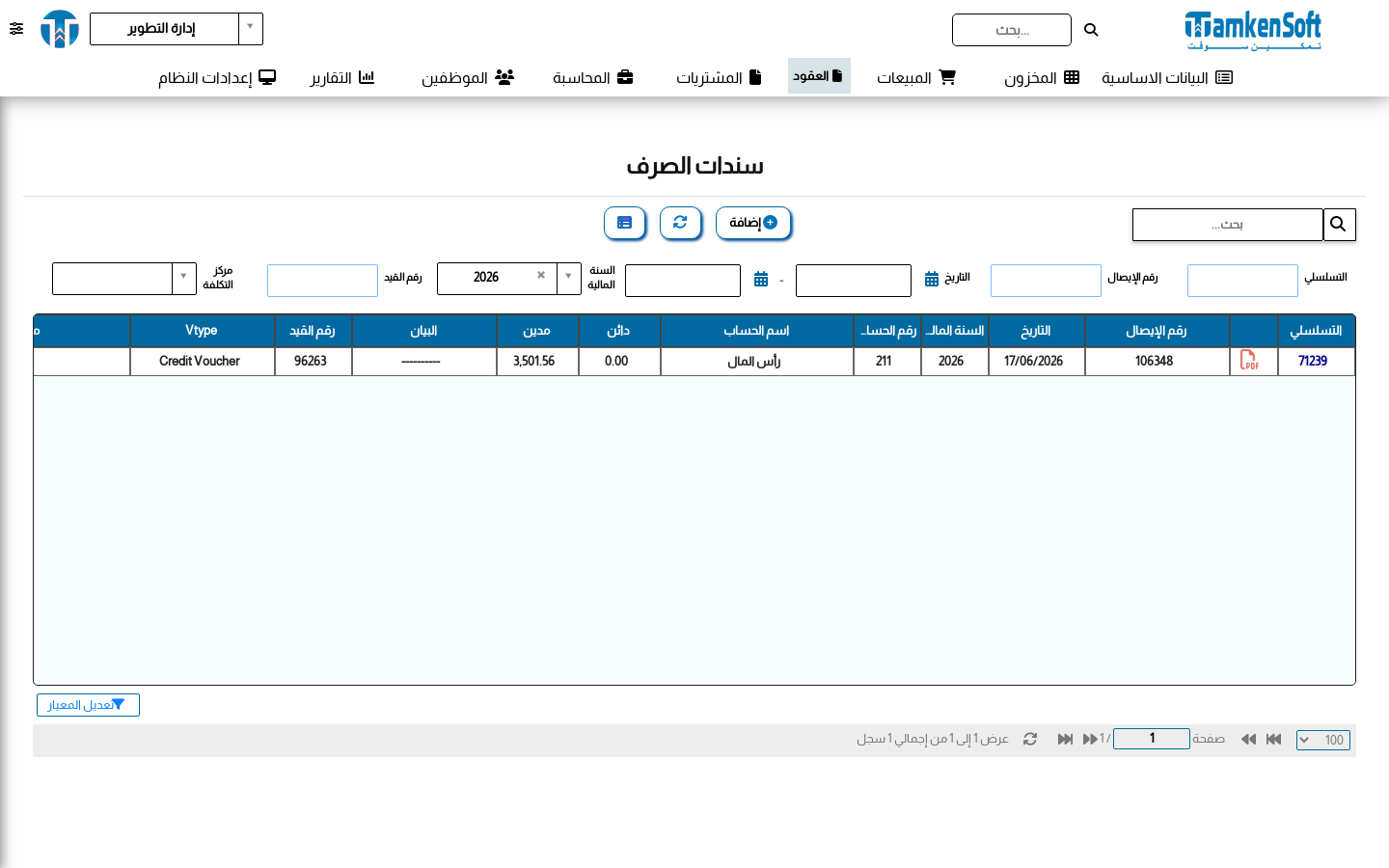Open التقارير menu
This screenshot has height=868, width=1389.
click(342, 77)
